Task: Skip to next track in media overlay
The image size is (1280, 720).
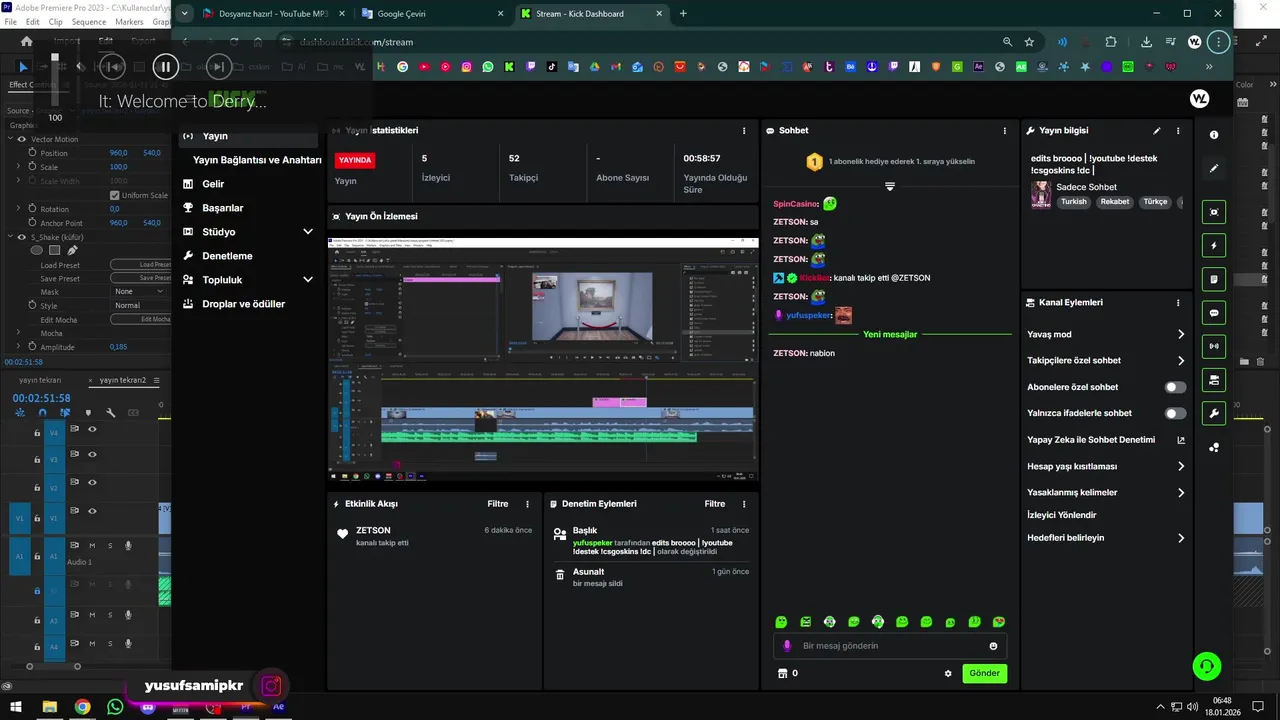Action: (x=219, y=67)
